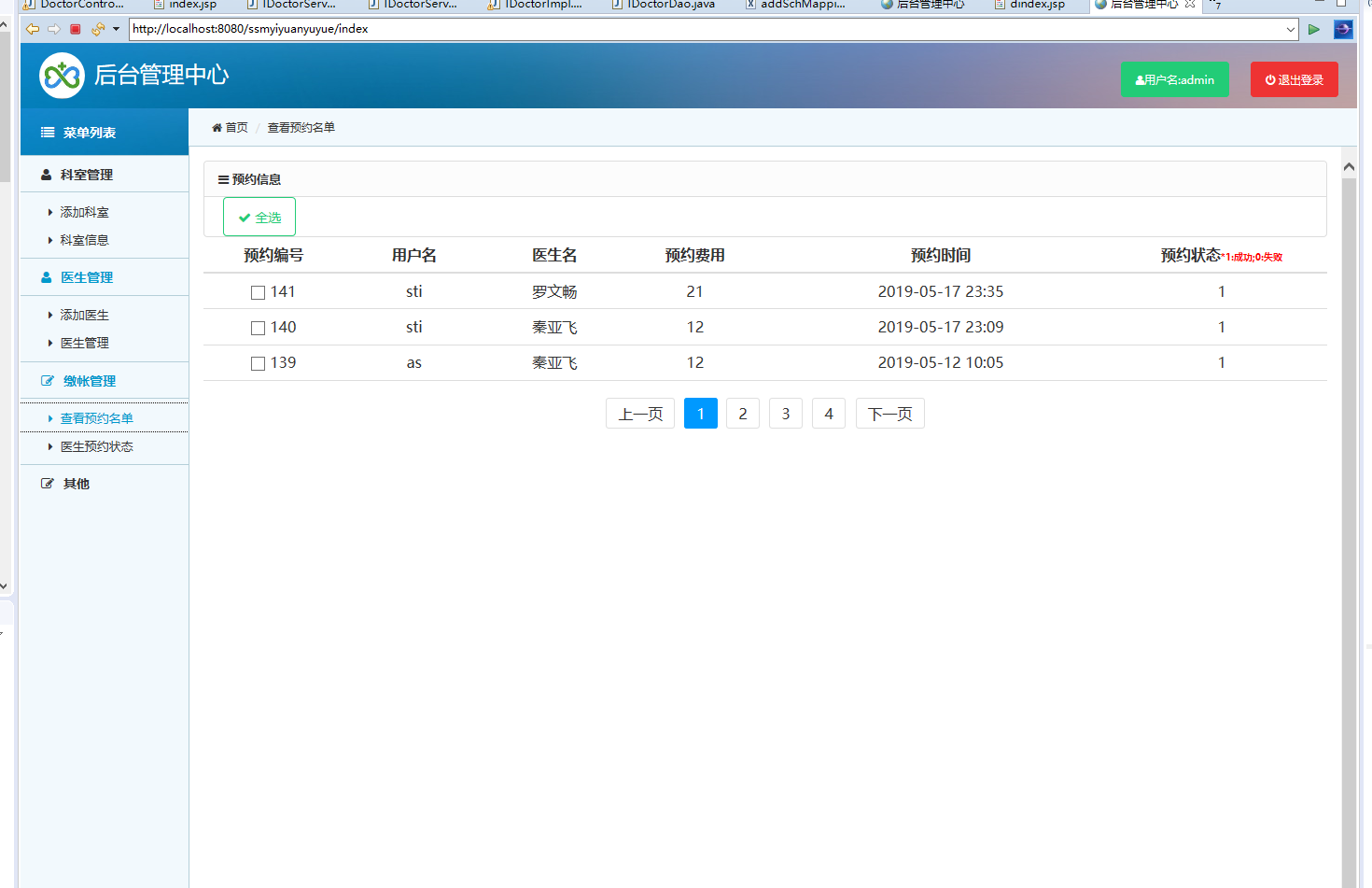Image resolution: width=1372 pixels, height=888 pixels.
Task: Check the box for appointment 141
Action: (259, 293)
